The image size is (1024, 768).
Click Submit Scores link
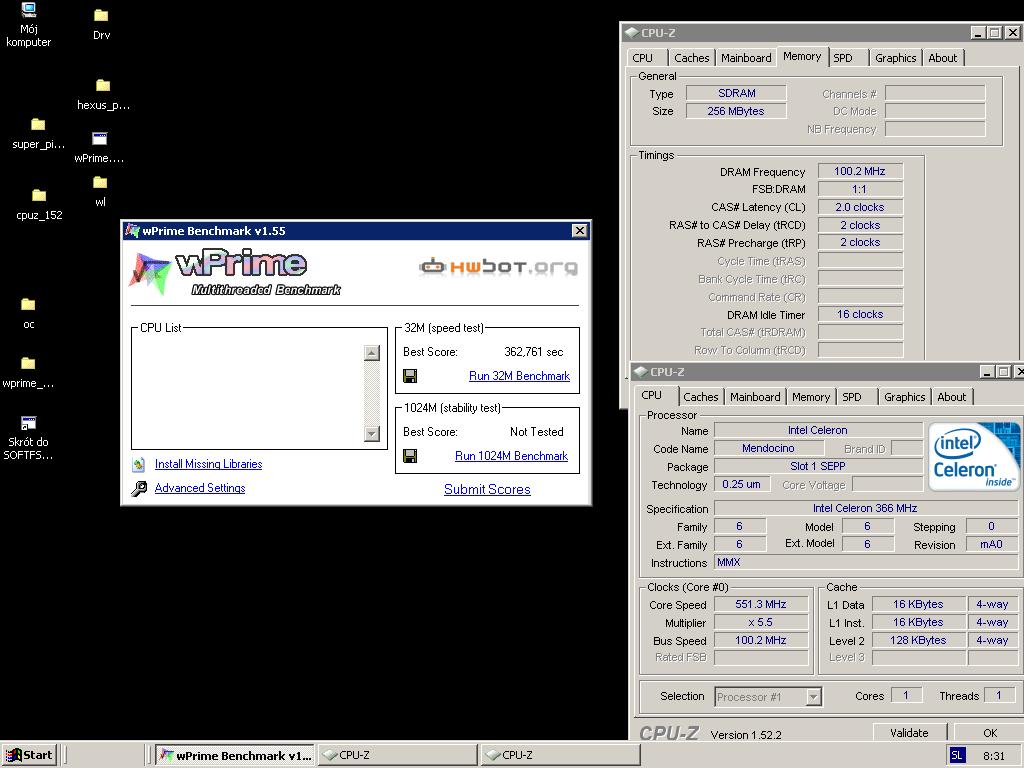487,489
